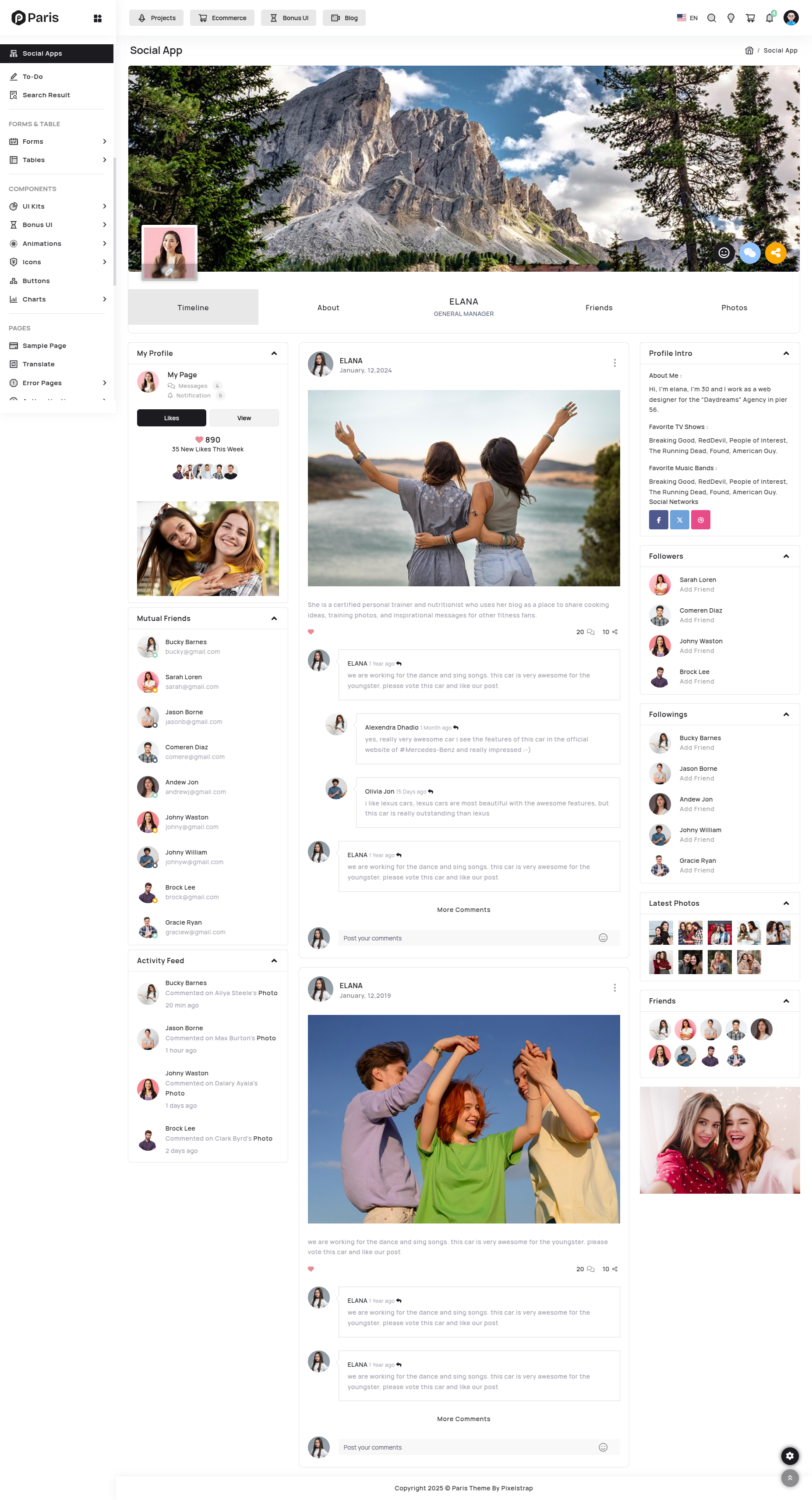
Task: Click the post options three-dot icon
Action: coord(614,362)
